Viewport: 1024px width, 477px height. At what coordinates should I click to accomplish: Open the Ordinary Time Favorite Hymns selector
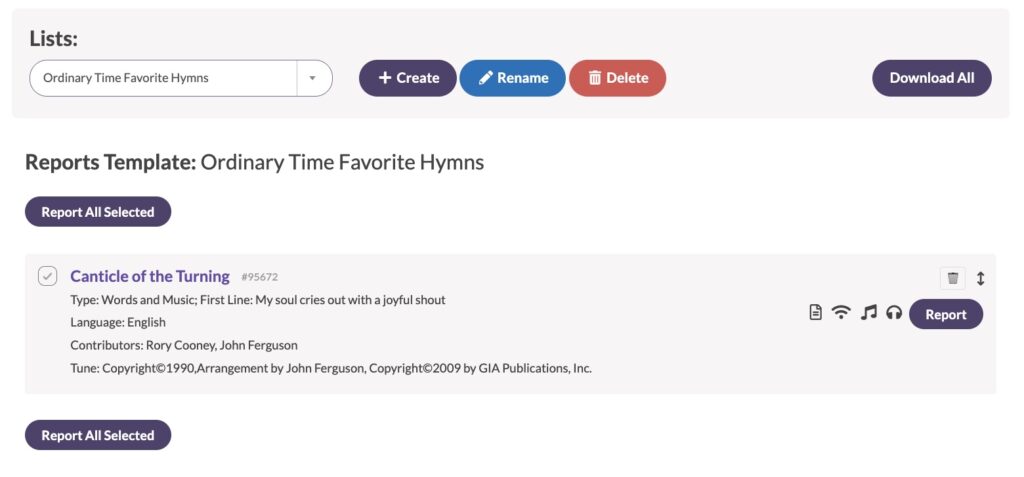coord(181,78)
